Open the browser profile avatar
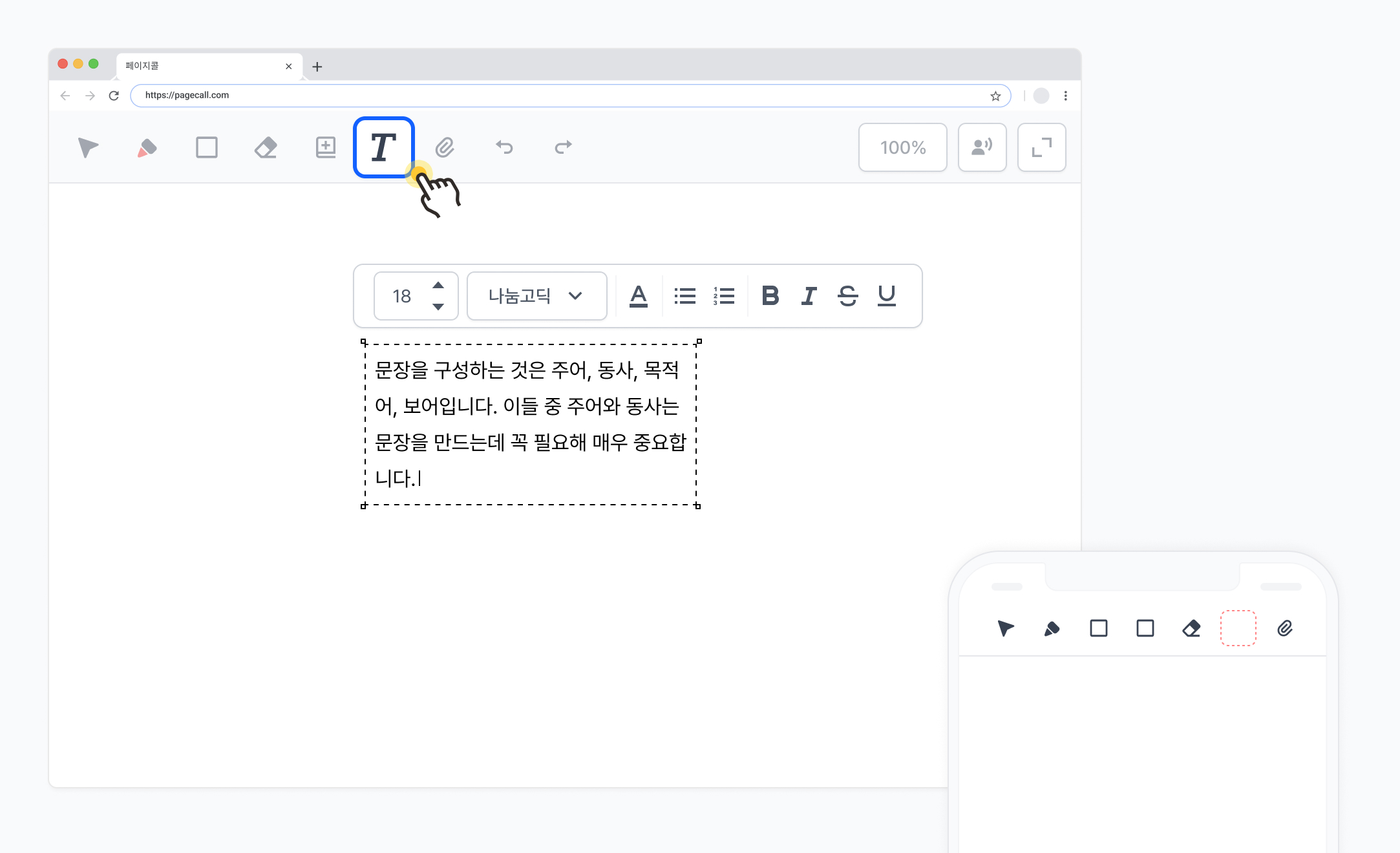Screen dimensions: 1400x853 click(x=1041, y=96)
